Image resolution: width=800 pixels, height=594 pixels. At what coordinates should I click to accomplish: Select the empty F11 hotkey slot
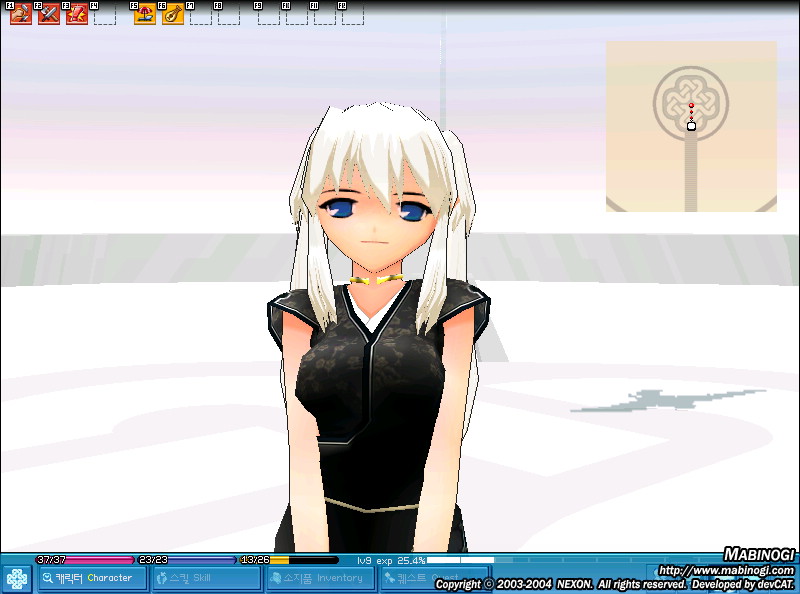[325, 14]
